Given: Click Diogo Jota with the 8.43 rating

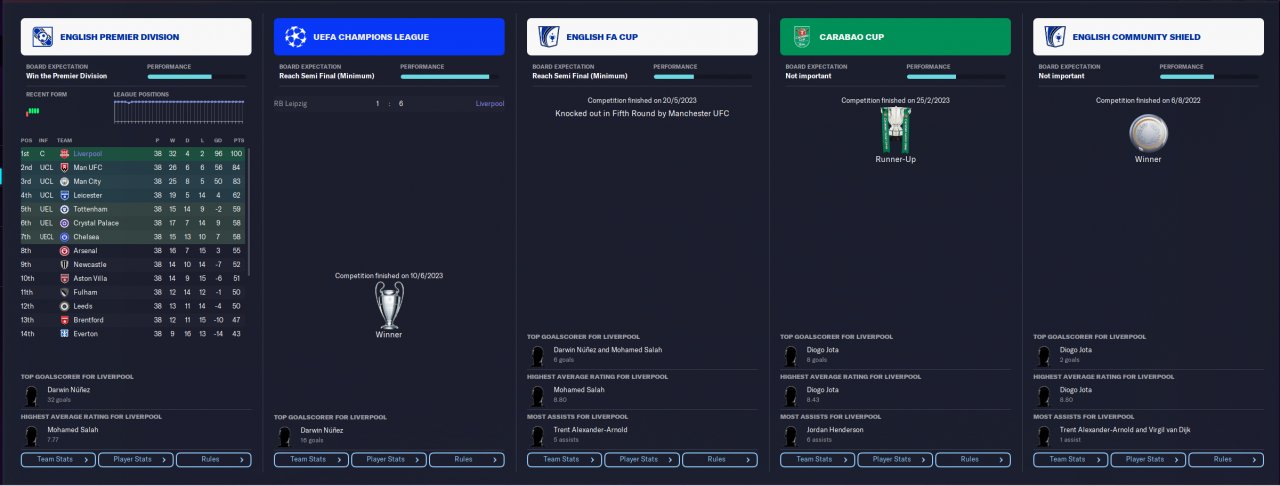Looking at the screenshot, I should (823, 390).
